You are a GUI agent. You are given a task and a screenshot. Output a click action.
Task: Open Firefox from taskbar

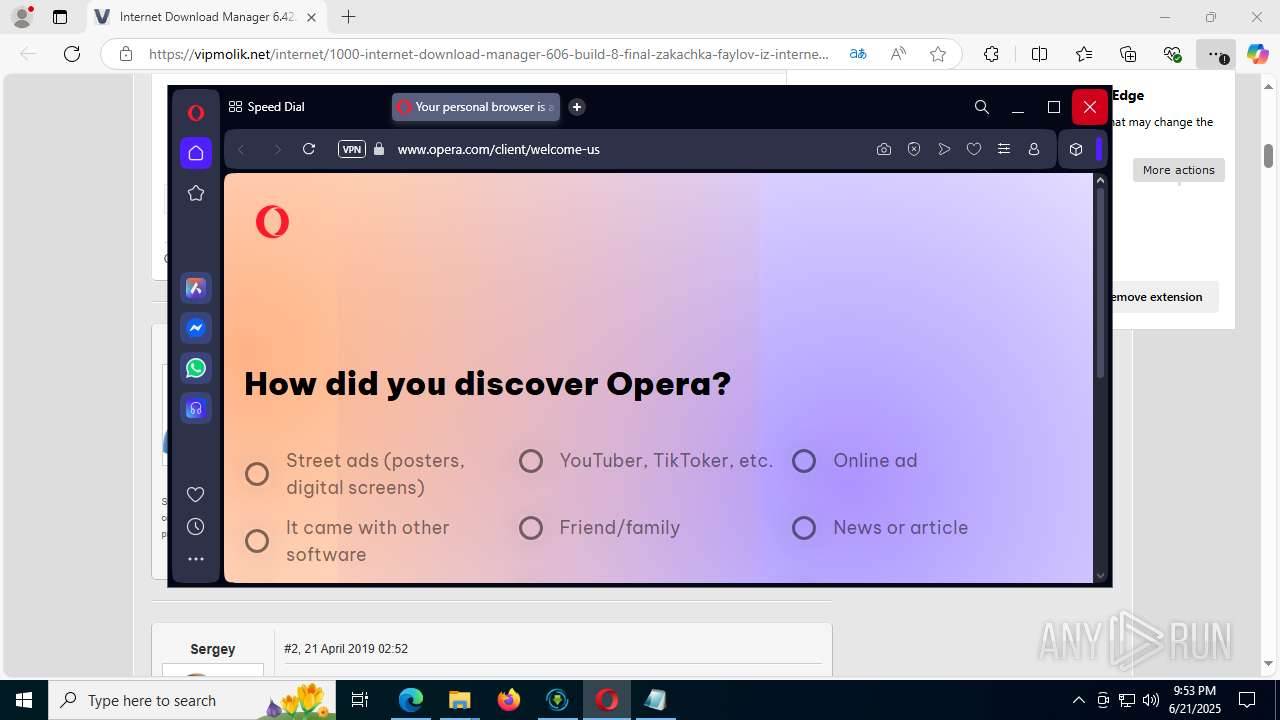pos(509,700)
